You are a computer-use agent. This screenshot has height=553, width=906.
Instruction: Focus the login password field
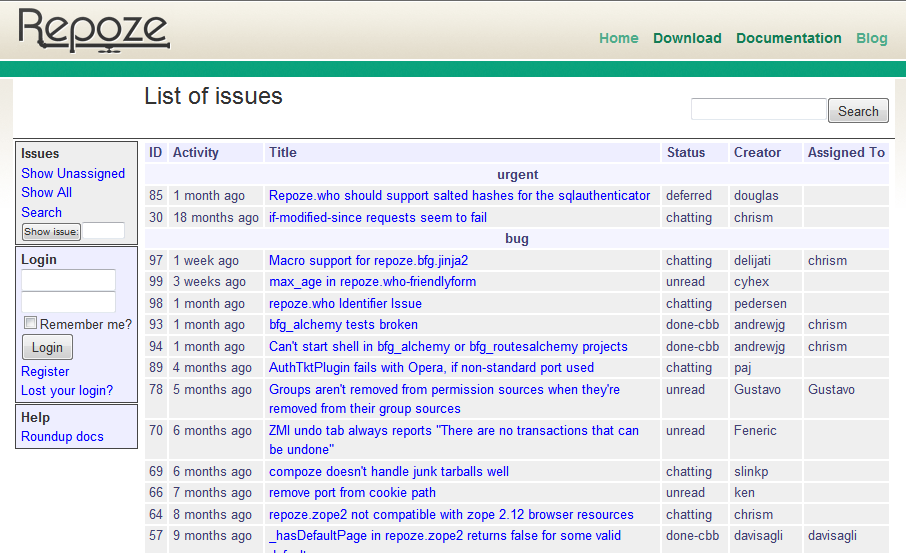[68, 302]
